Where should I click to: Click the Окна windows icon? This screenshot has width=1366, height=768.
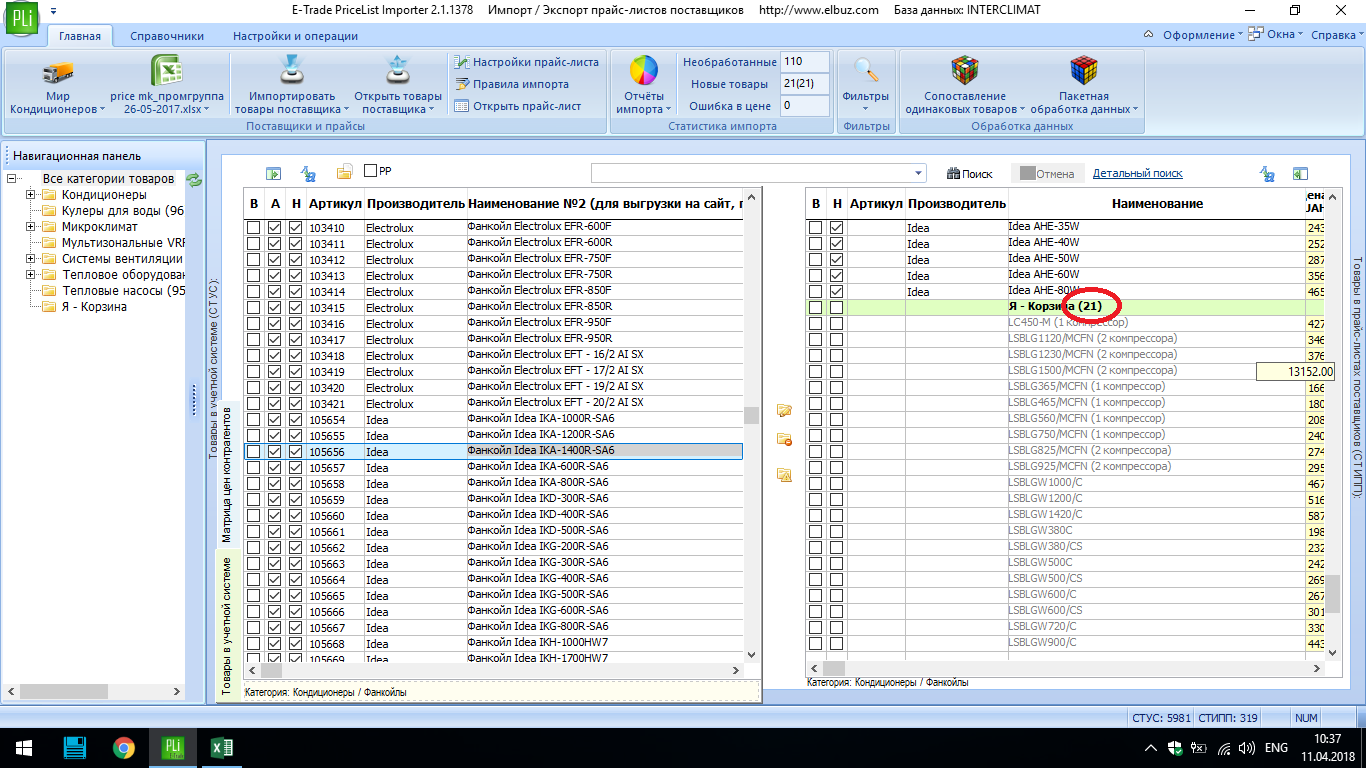click(1258, 35)
